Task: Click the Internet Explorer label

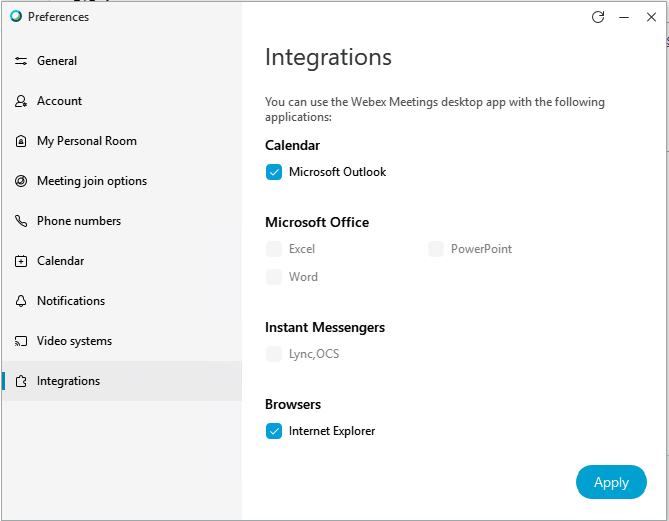Action: [x=332, y=431]
